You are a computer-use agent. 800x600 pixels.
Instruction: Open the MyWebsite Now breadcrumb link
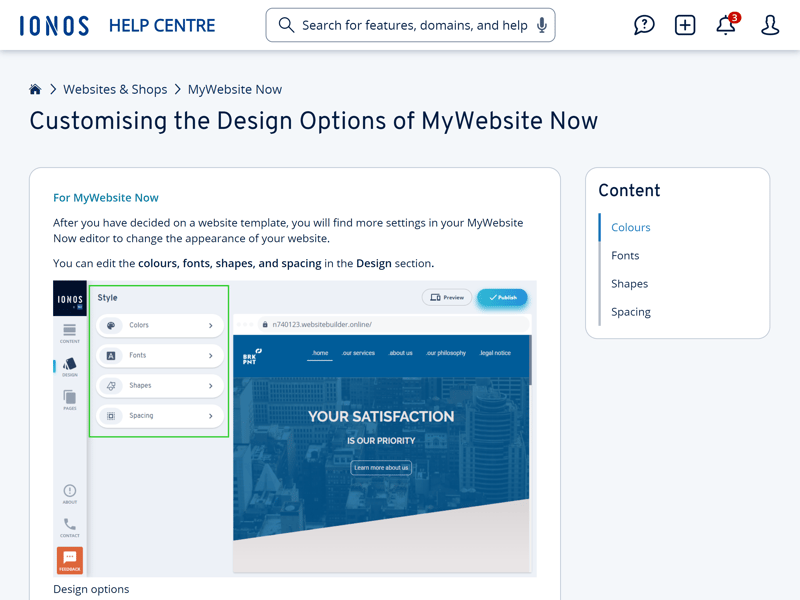point(235,89)
